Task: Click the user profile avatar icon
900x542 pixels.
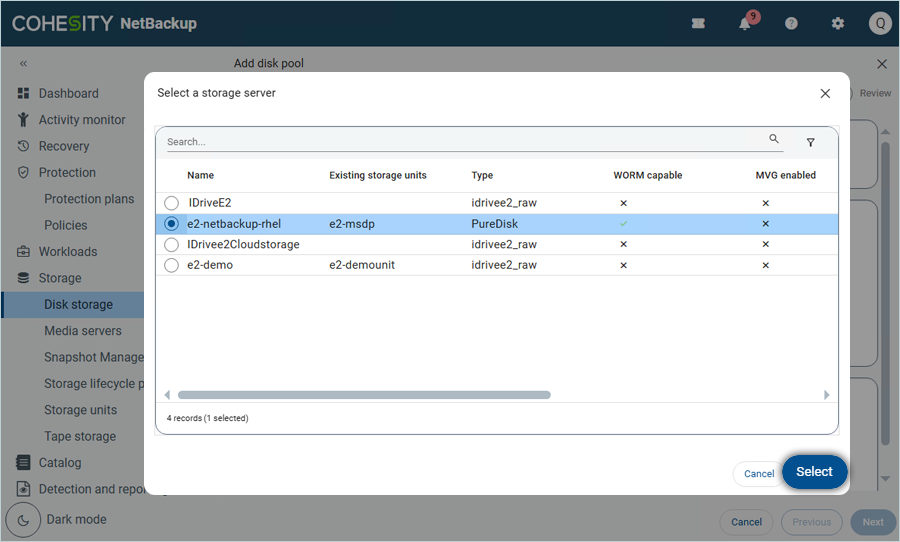Action: [x=879, y=24]
